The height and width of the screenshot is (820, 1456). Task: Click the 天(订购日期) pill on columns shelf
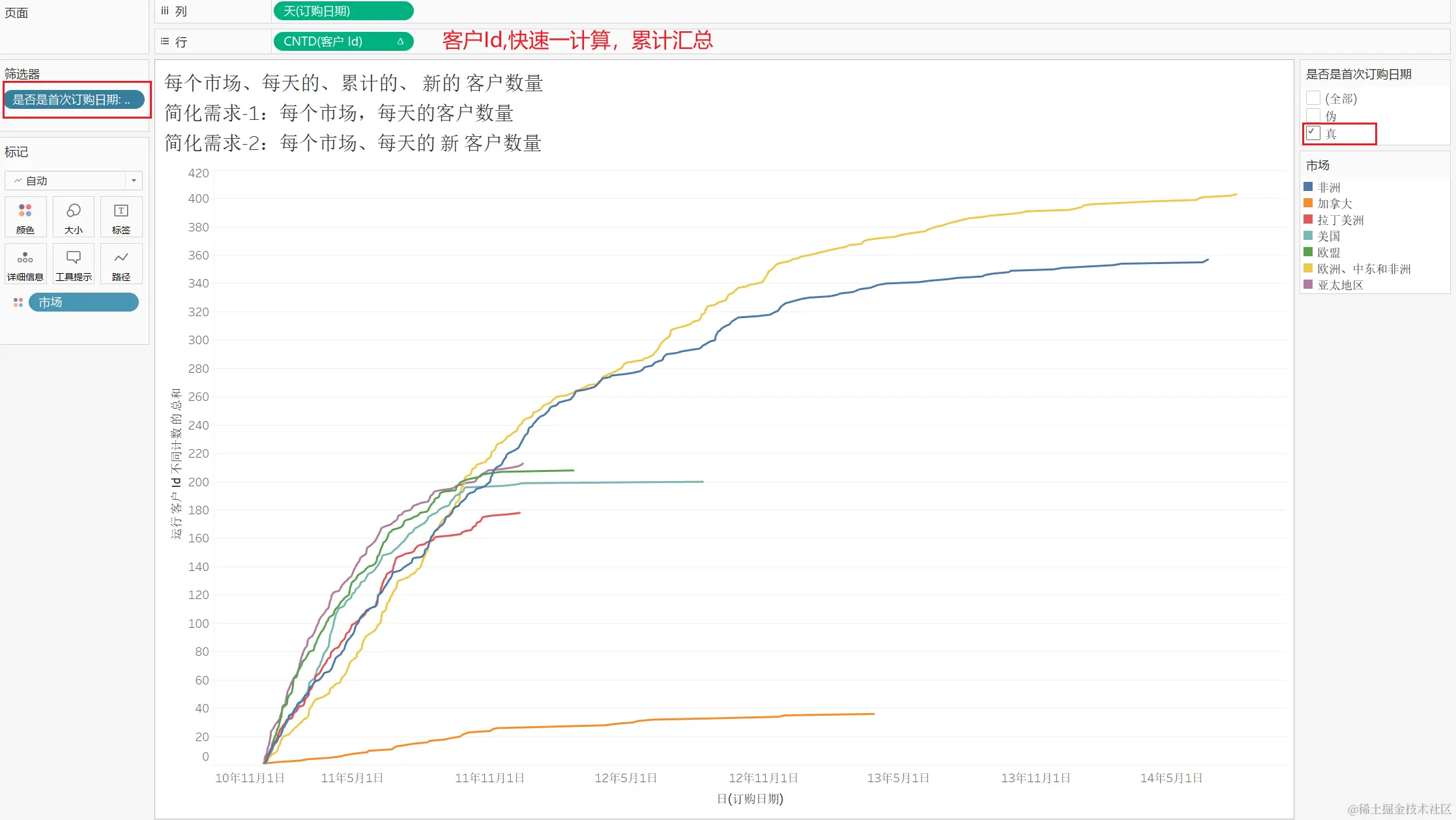343,11
